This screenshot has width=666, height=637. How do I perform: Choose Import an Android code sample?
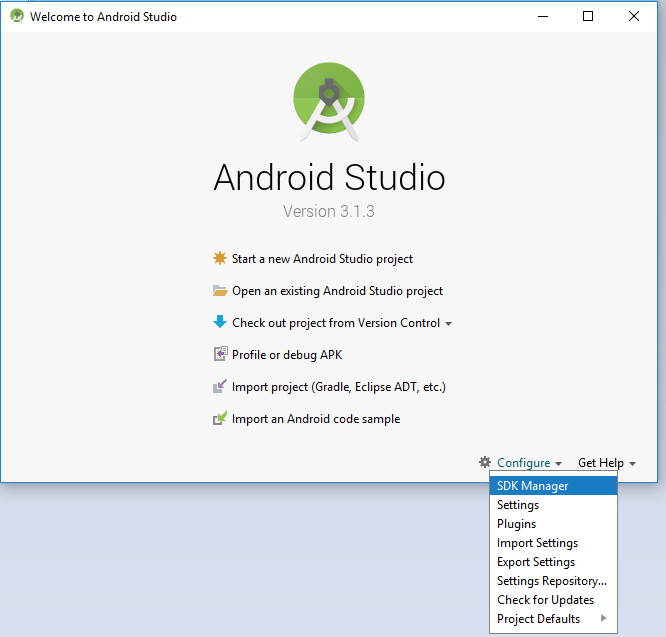pos(316,419)
